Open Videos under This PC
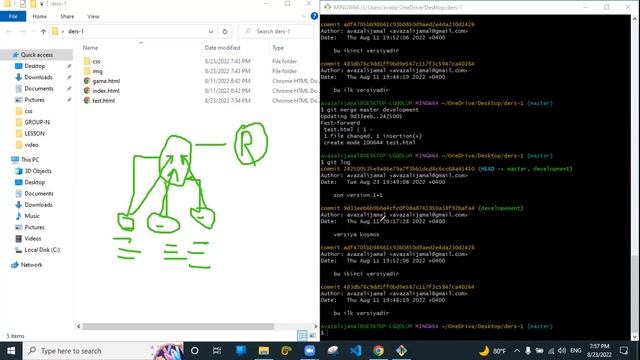 point(33,238)
